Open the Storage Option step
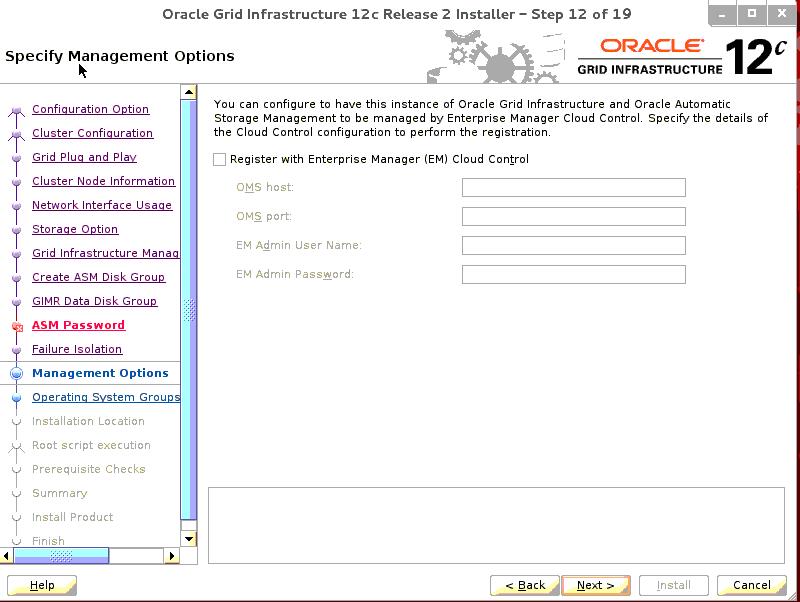Viewport: 800px width, 602px height. 75,229
